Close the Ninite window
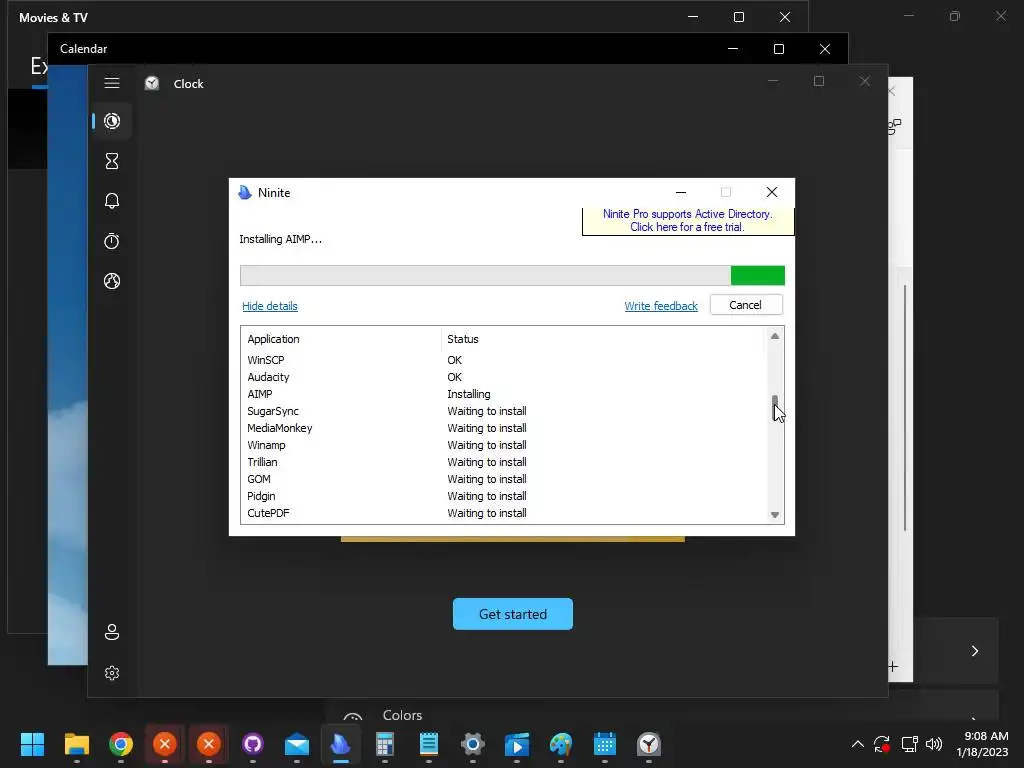 (772, 192)
